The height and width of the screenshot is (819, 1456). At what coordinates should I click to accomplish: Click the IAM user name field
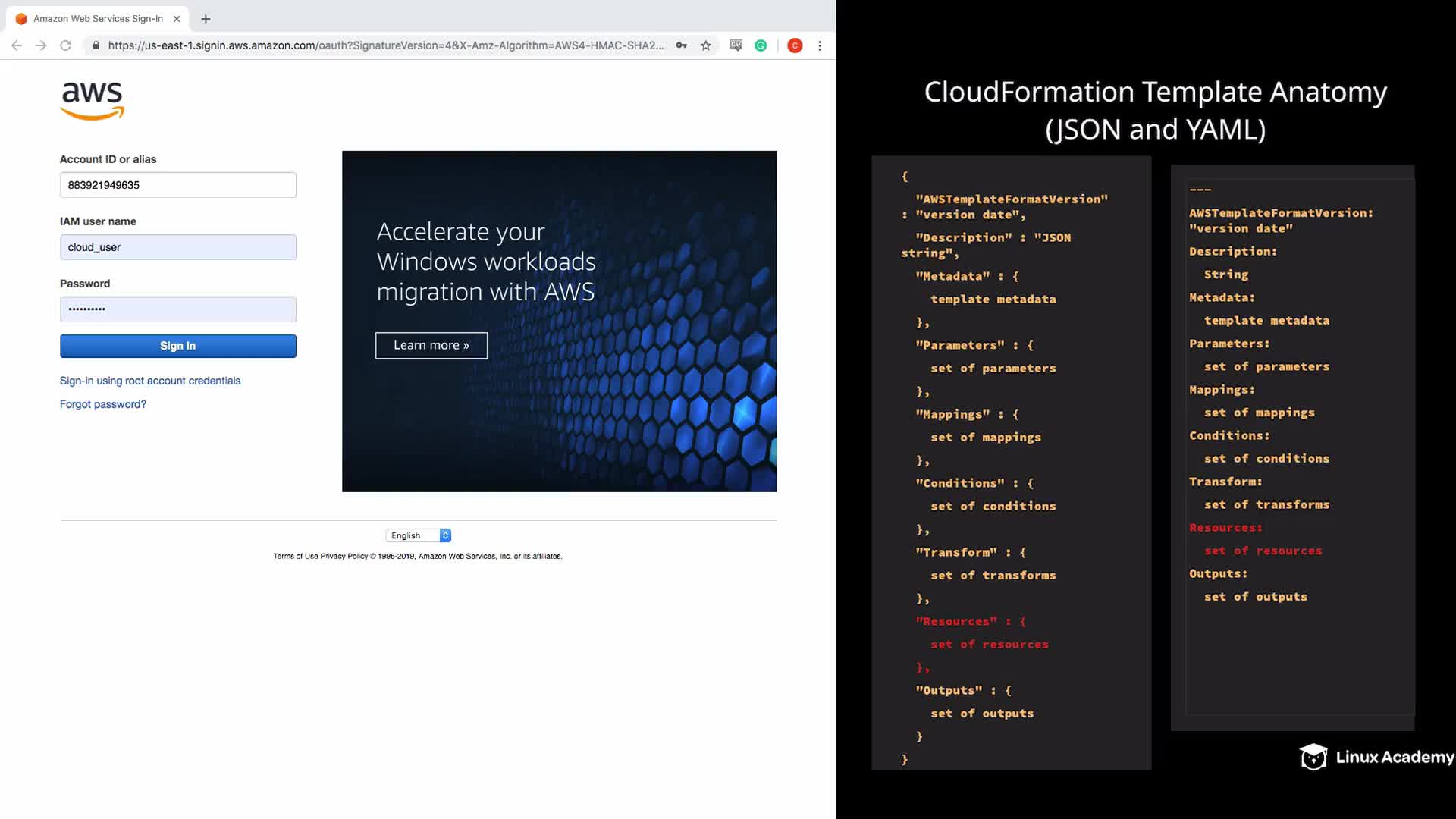(177, 247)
